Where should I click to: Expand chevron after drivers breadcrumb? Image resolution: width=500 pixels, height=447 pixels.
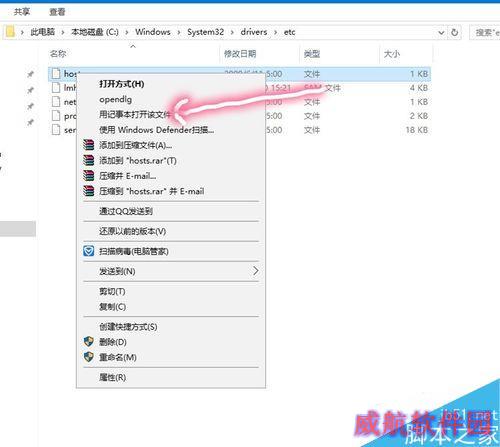pyautogui.click(x=276, y=32)
